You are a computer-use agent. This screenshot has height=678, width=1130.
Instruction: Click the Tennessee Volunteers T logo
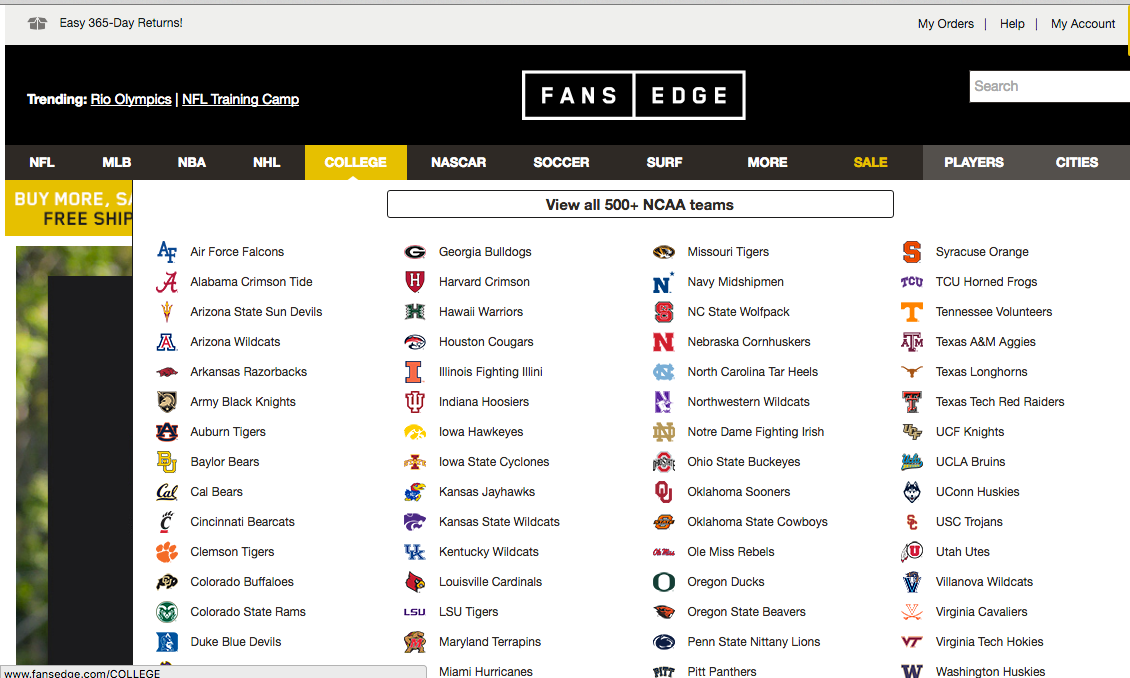(x=912, y=312)
